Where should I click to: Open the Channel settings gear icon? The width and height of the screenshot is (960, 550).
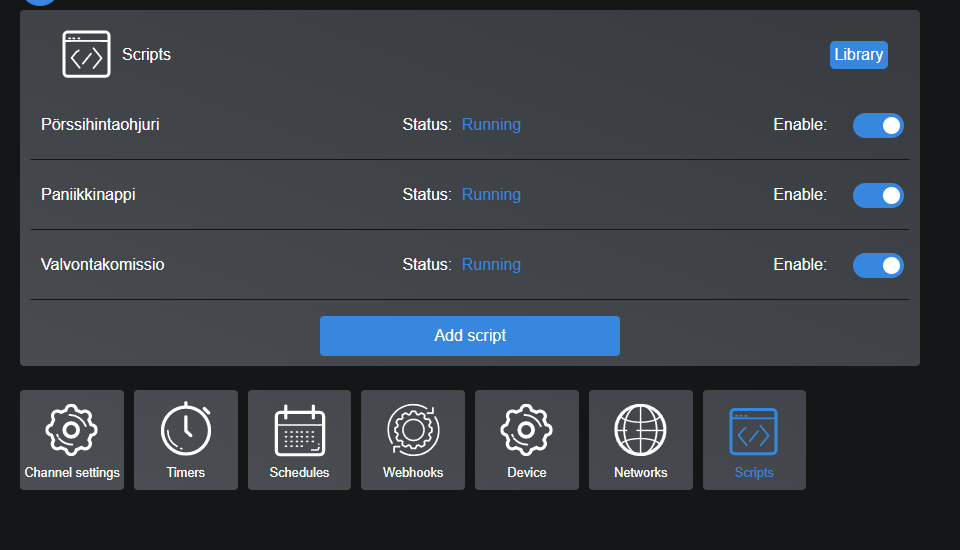pyautogui.click(x=72, y=431)
